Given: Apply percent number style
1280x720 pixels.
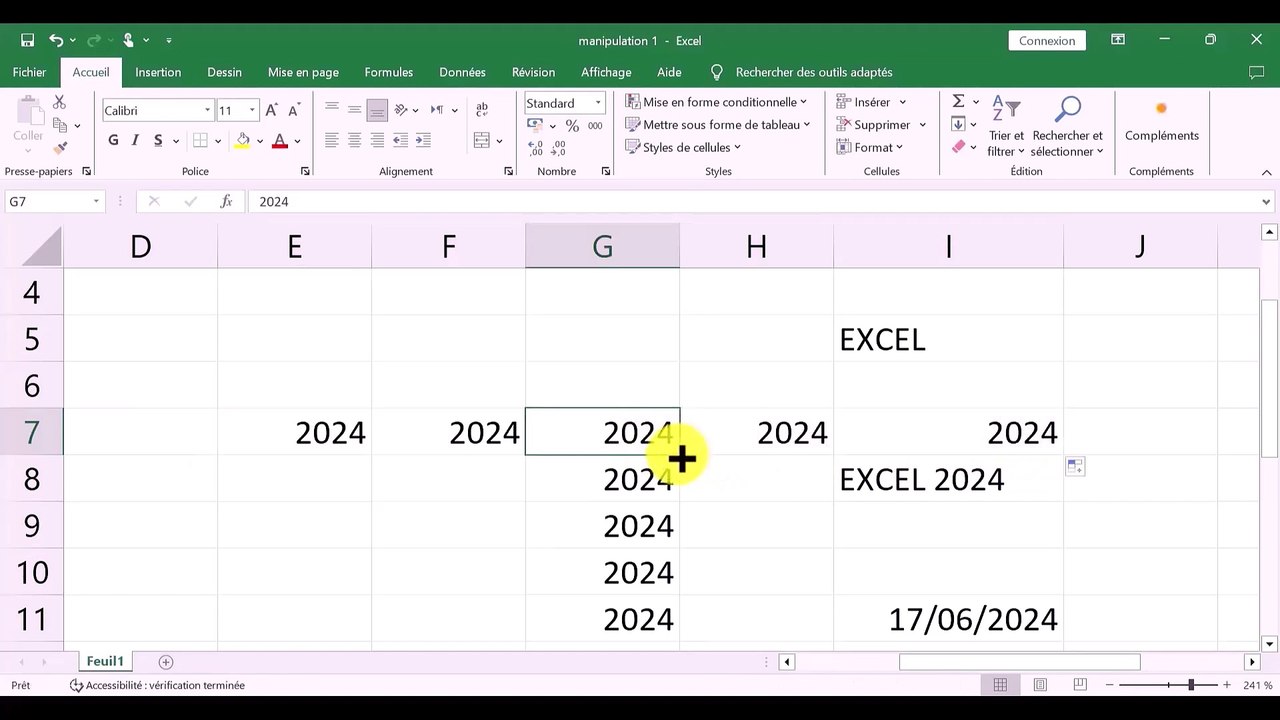Looking at the screenshot, I should point(572,126).
